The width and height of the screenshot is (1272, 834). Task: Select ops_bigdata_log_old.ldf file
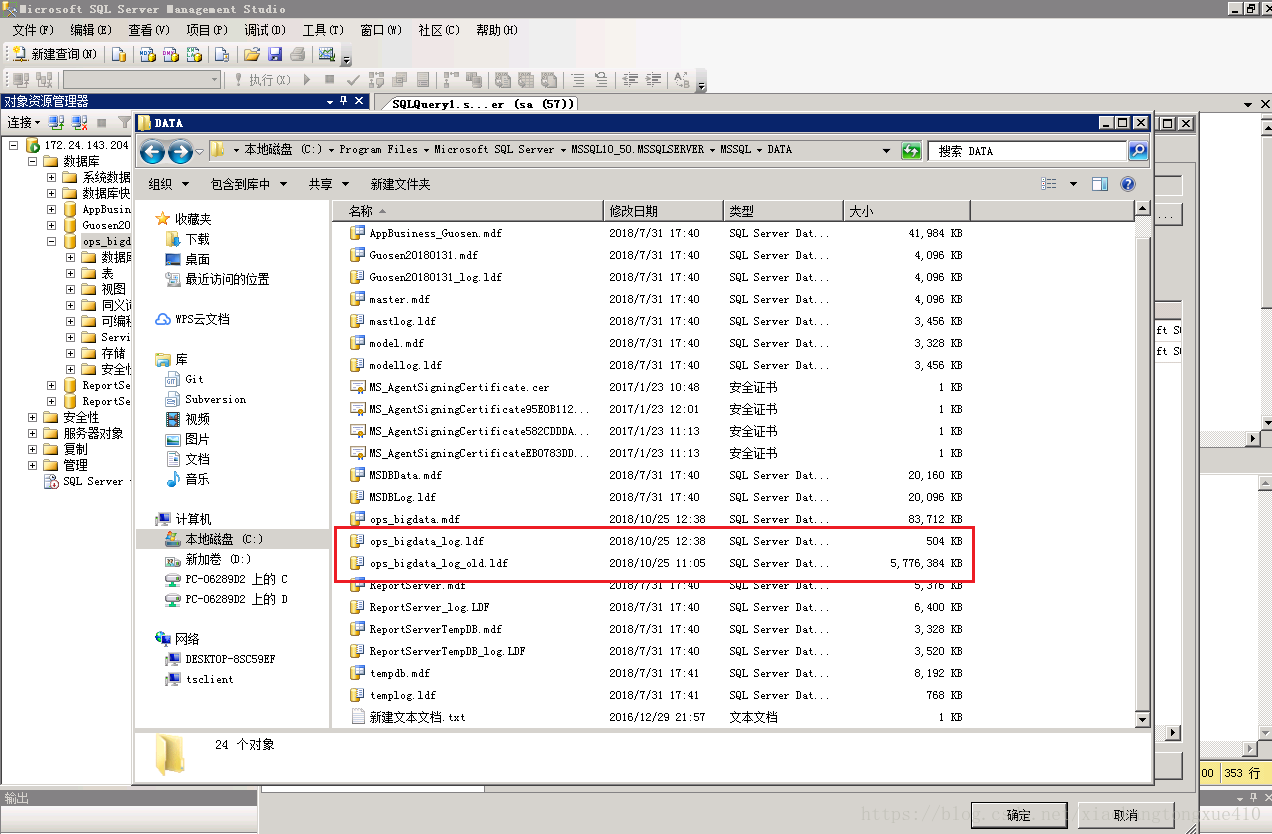tap(438, 563)
